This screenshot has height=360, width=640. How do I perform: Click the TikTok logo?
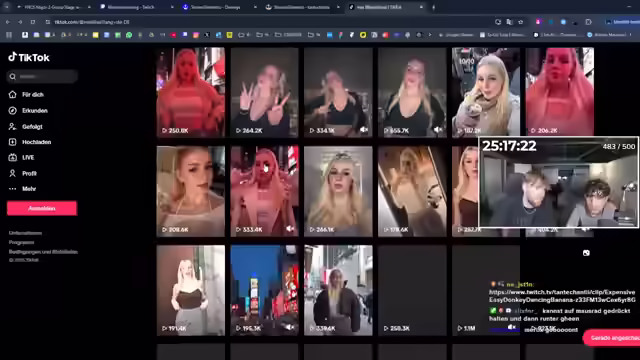(29, 58)
